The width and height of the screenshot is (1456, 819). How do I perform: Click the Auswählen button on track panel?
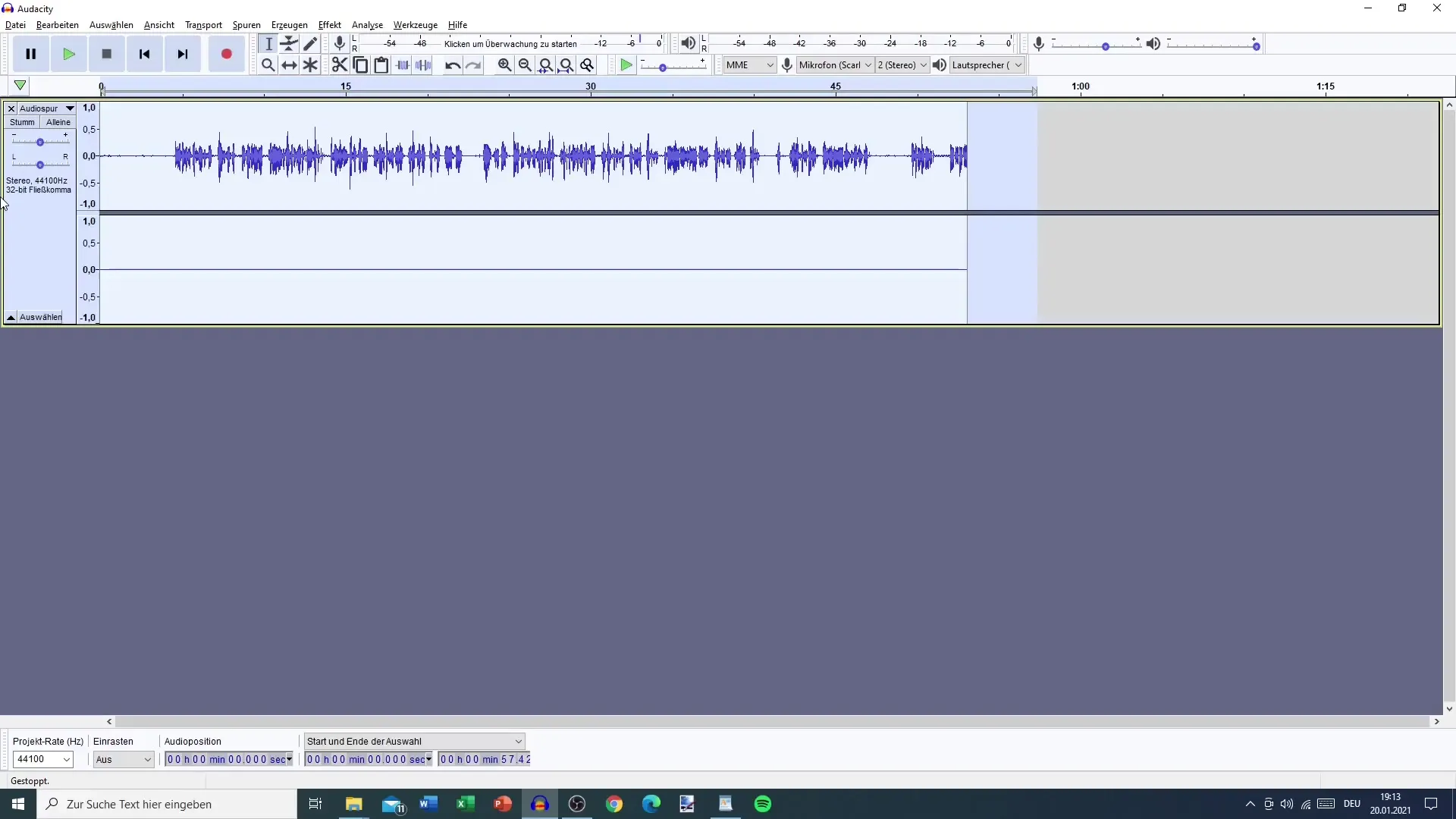(41, 317)
